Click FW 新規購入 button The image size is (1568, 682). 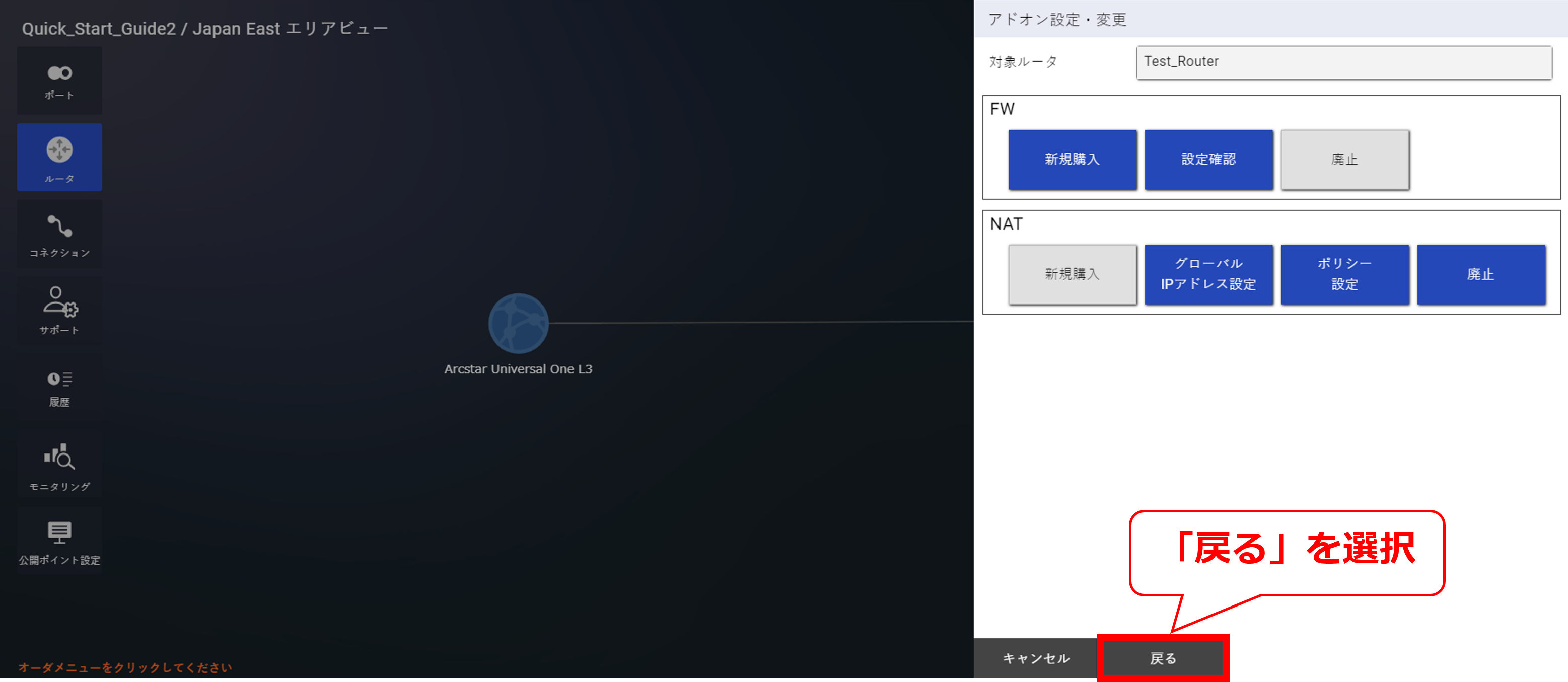point(1072,160)
